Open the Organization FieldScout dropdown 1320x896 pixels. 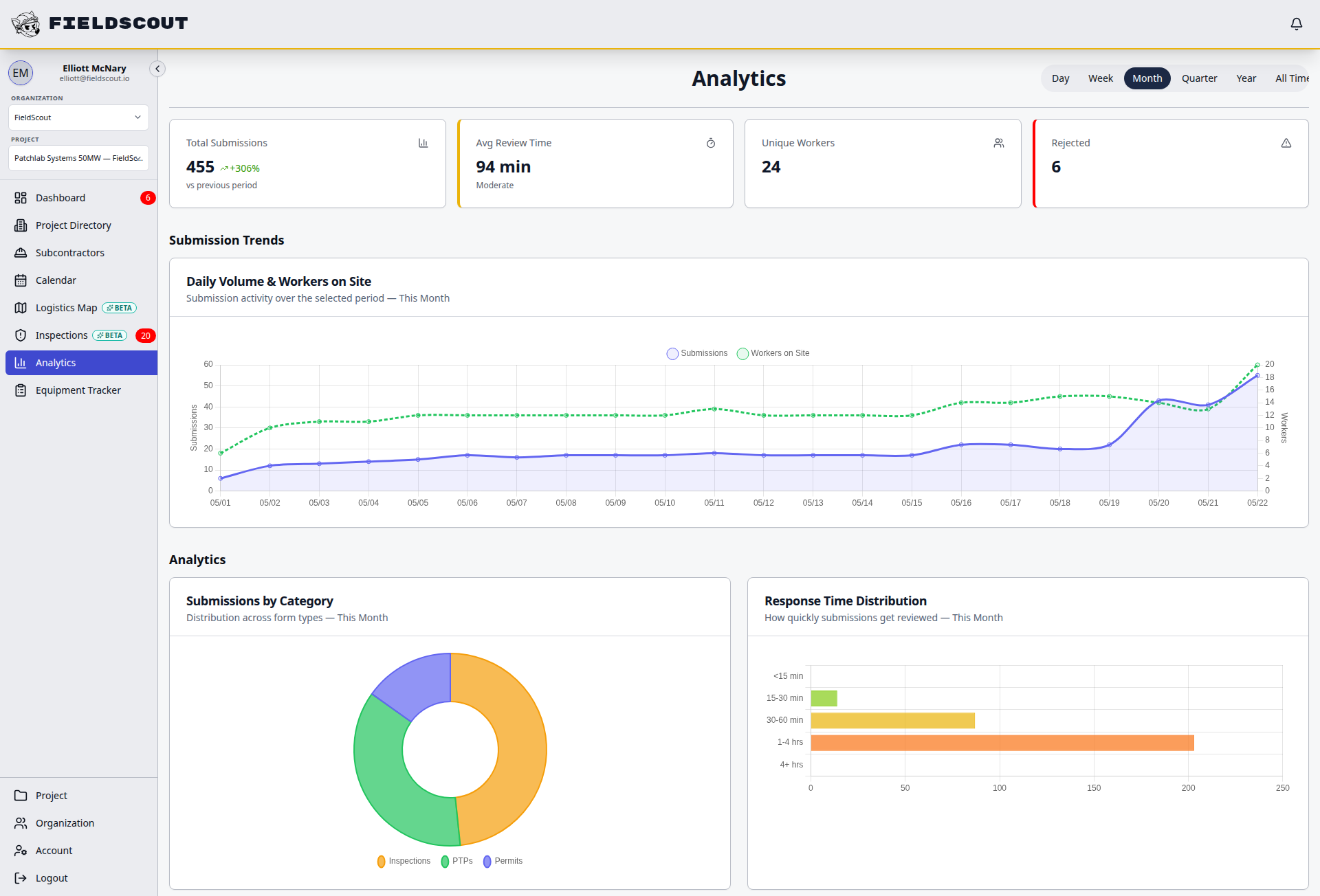[78, 117]
